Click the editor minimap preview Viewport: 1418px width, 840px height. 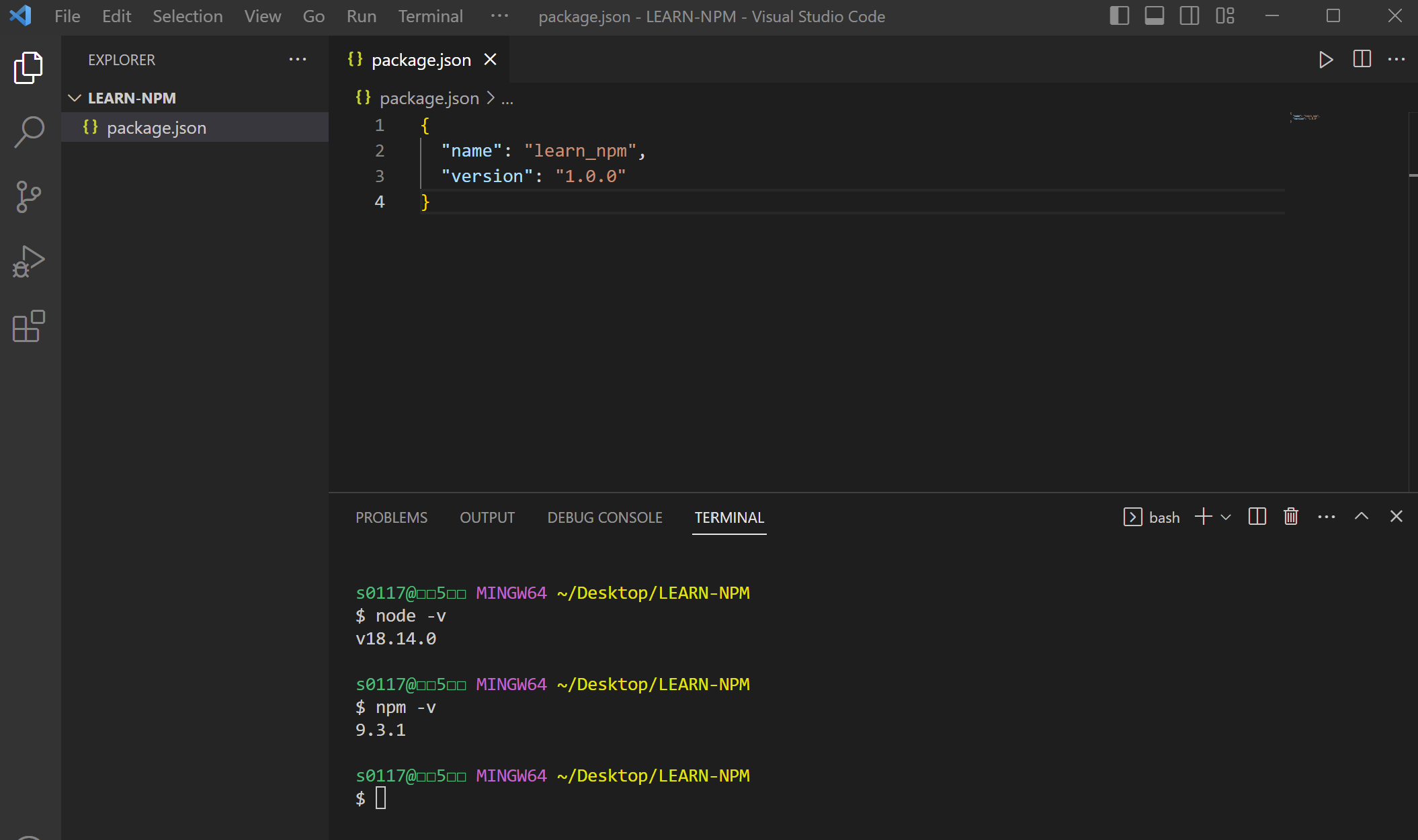pyautogui.click(x=1304, y=118)
